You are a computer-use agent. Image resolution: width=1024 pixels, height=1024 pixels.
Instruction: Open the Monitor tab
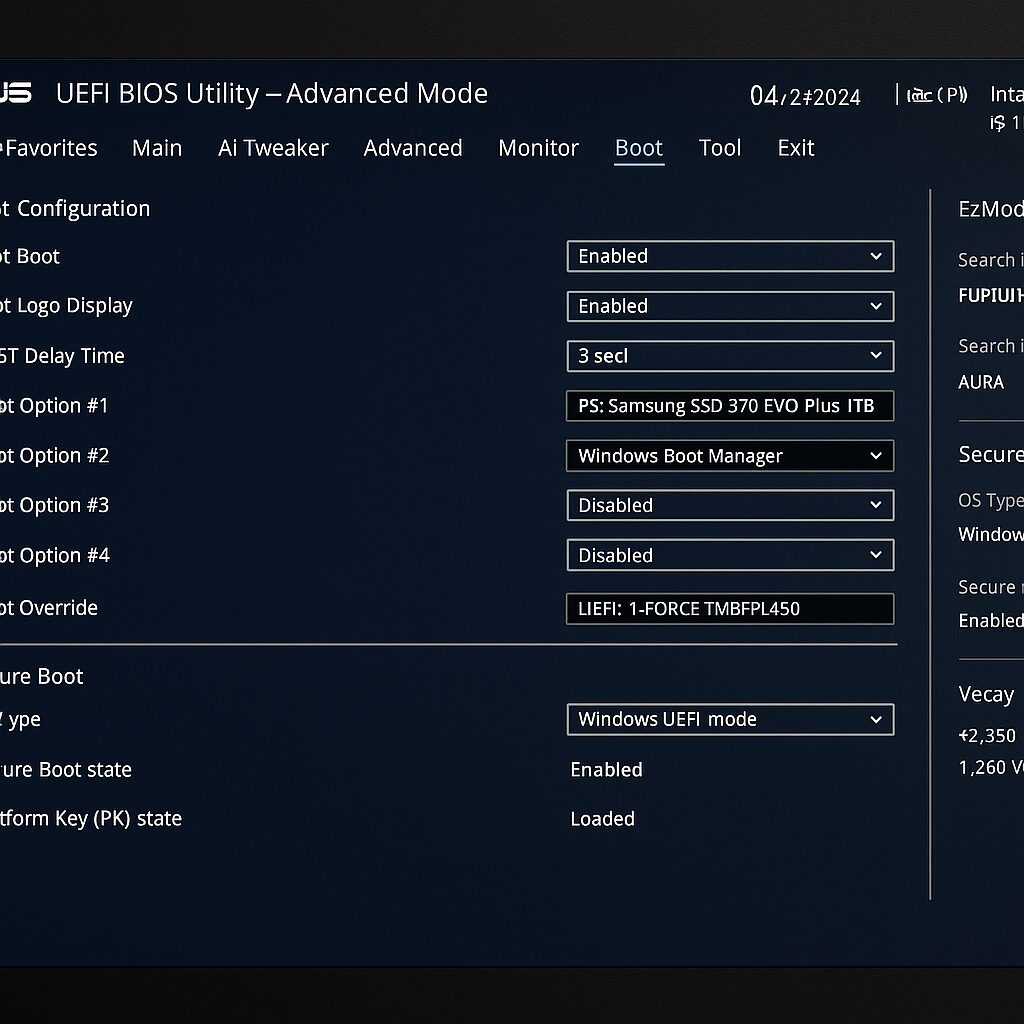(x=538, y=148)
